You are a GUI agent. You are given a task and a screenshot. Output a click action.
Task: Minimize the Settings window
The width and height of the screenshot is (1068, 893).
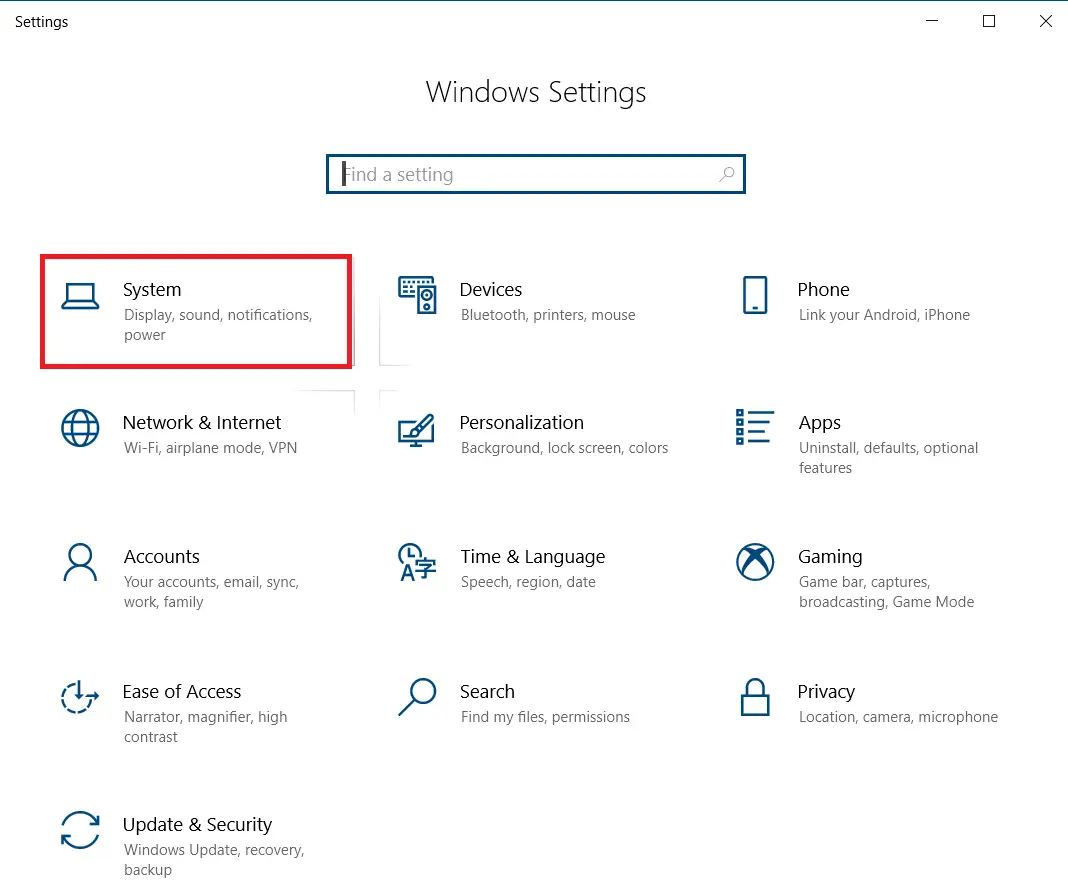932,21
